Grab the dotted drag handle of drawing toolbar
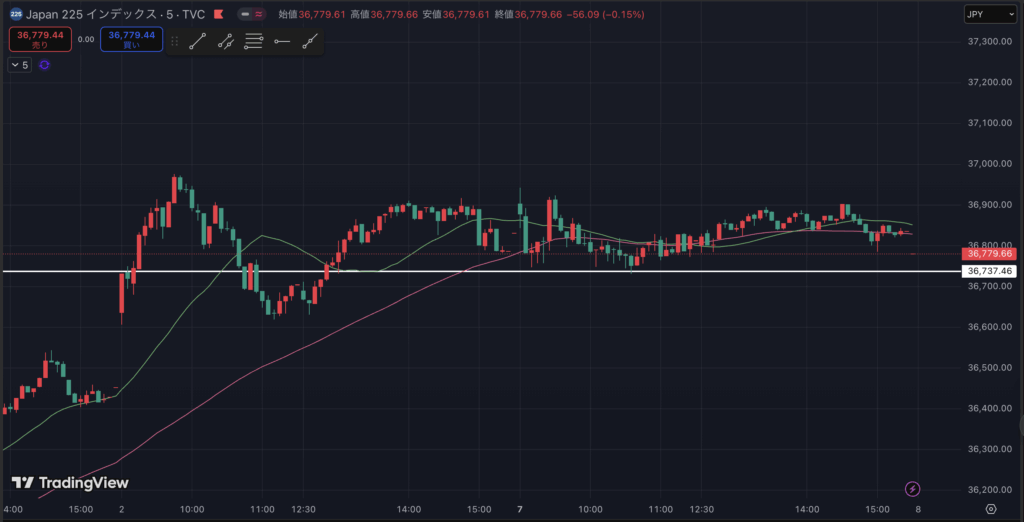This screenshot has width=1024, height=522. 174,42
